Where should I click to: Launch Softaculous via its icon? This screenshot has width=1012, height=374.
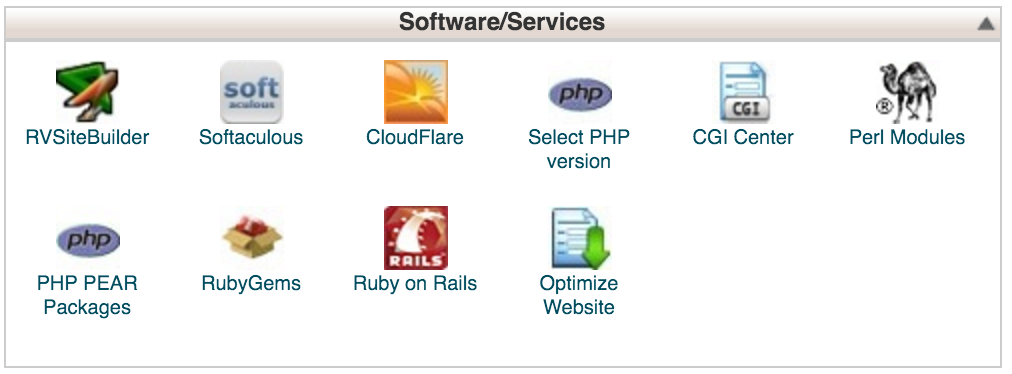pyautogui.click(x=251, y=92)
